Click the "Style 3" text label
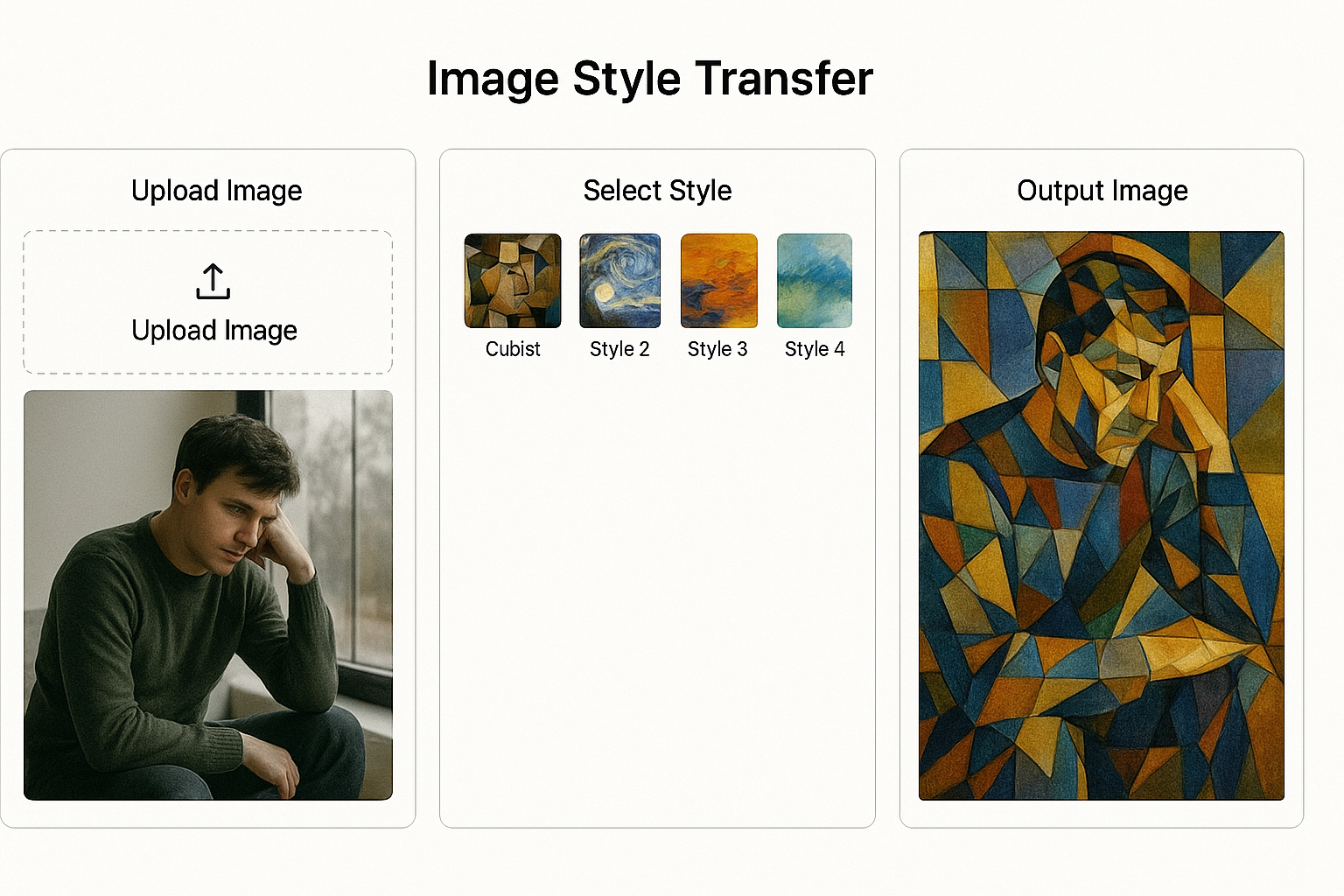This screenshot has width=1344, height=896. pyautogui.click(x=717, y=349)
